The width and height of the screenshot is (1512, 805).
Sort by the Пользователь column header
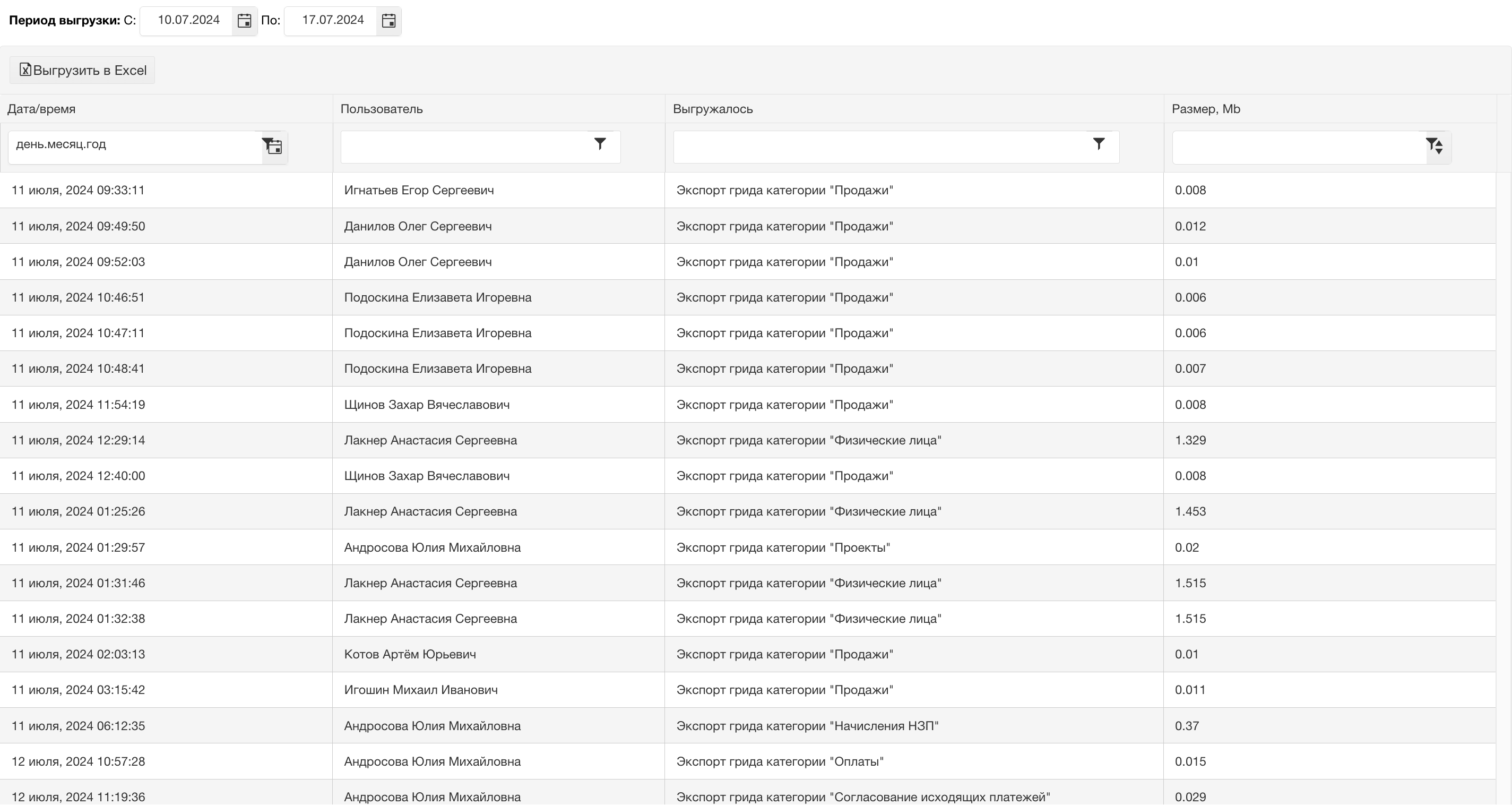tap(382, 109)
